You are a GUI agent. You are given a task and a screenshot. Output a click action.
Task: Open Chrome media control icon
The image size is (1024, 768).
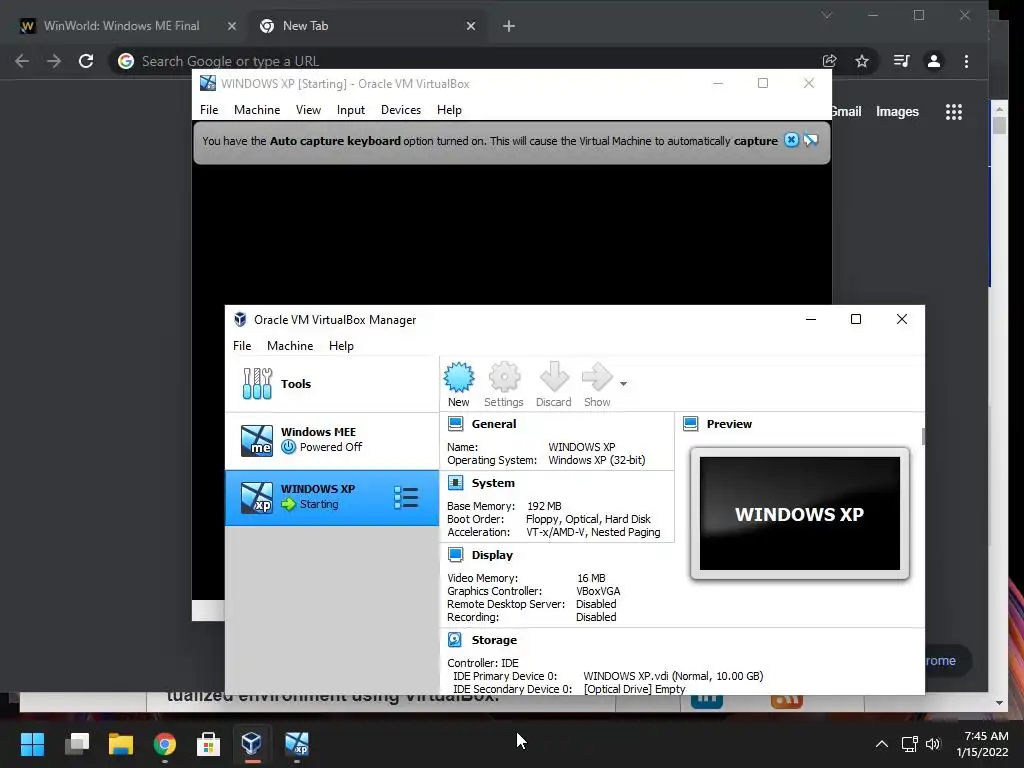901,61
